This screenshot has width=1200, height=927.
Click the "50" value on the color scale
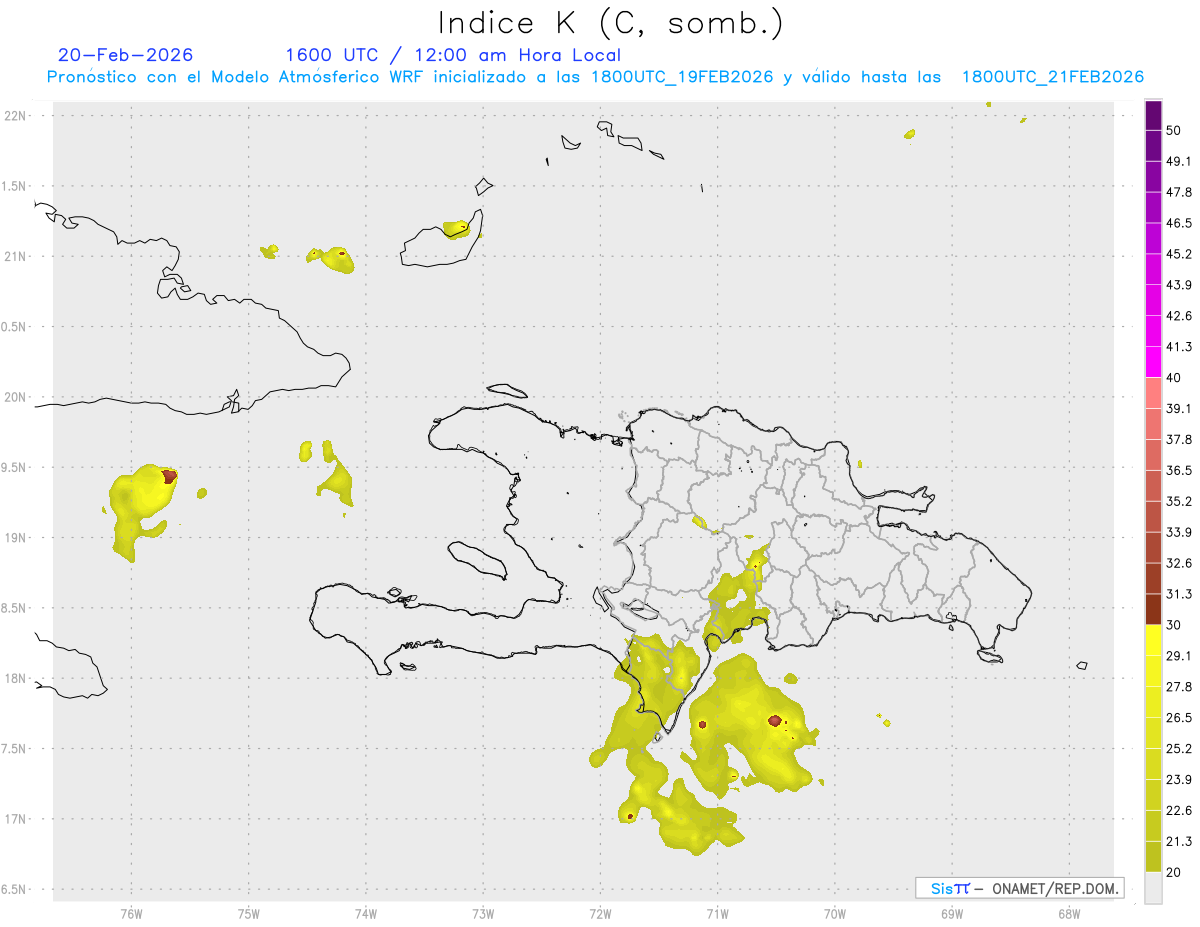click(1173, 131)
